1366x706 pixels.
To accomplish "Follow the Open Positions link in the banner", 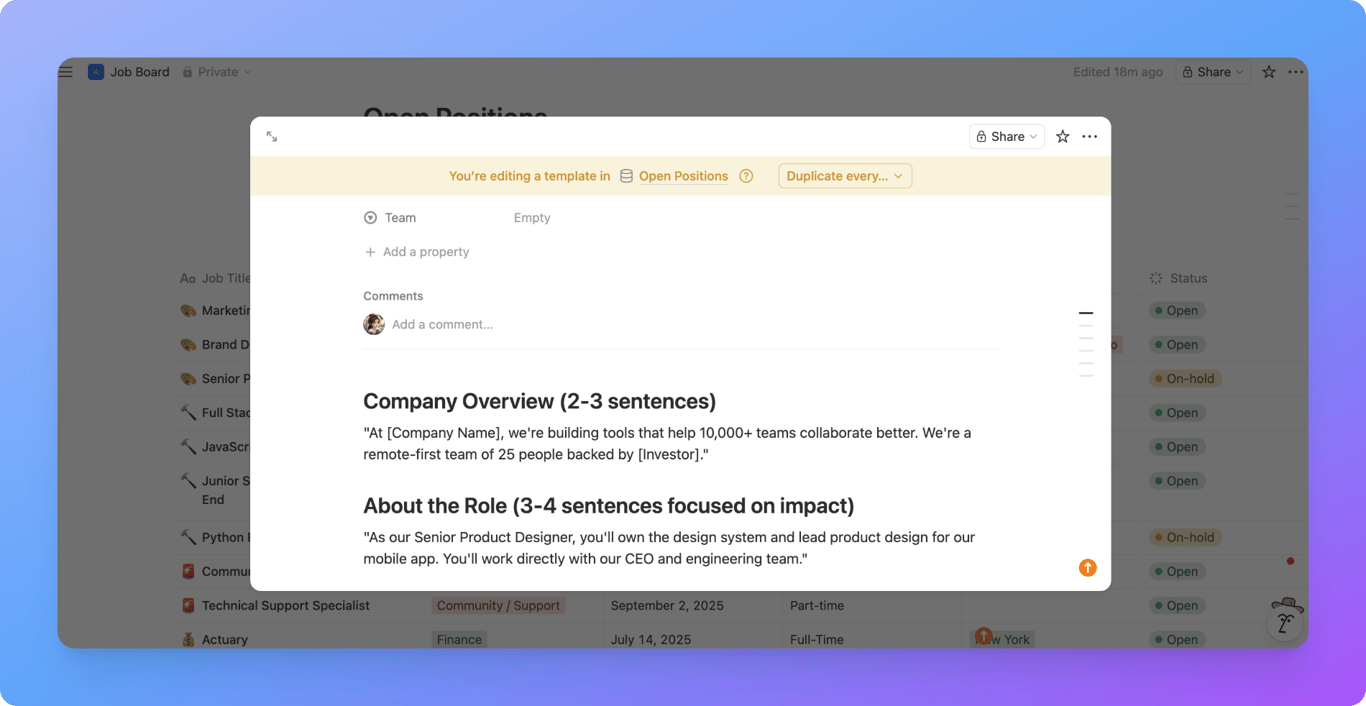I will coord(683,176).
